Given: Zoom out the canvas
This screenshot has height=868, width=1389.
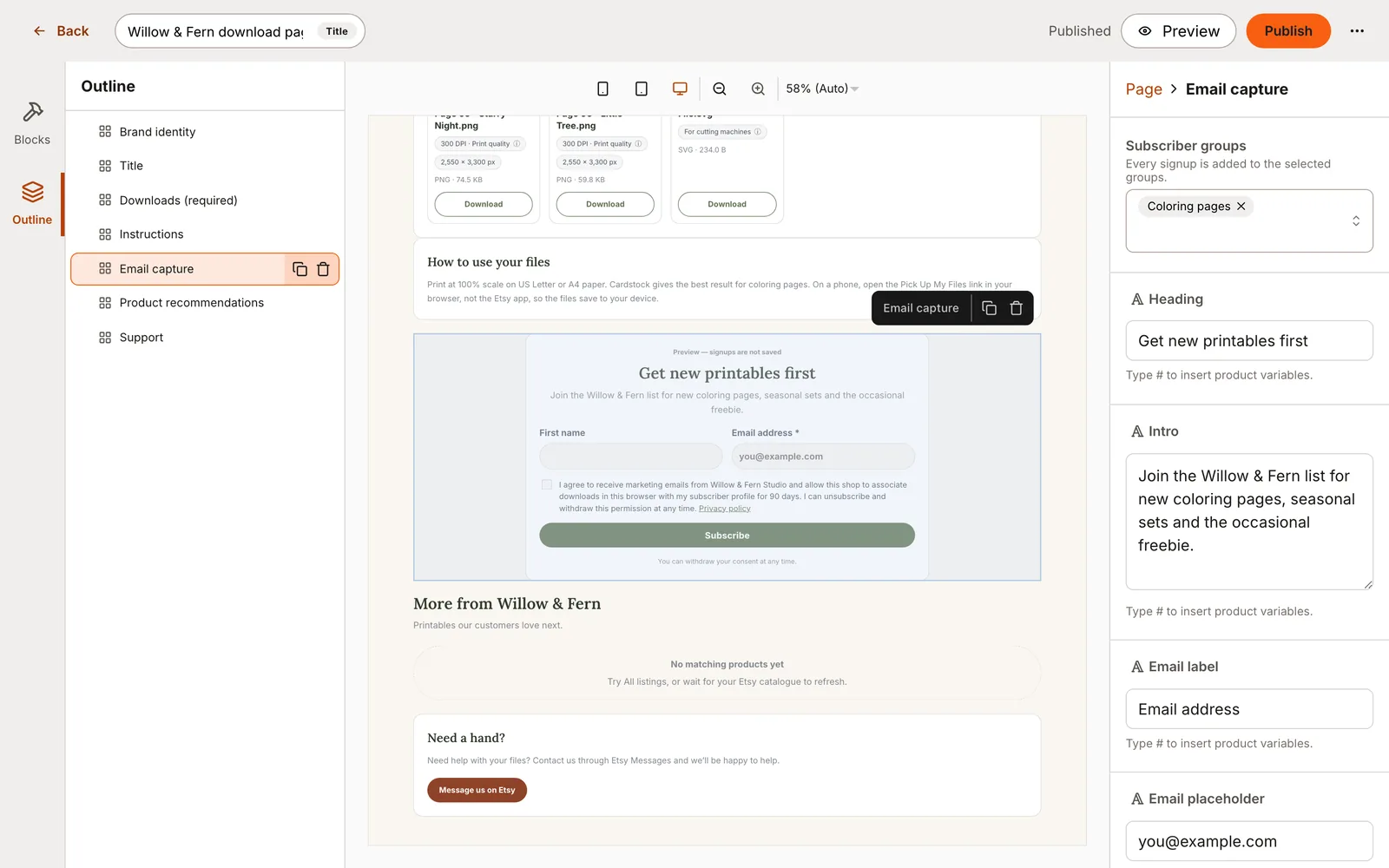Looking at the screenshot, I should [x=720, y=89].
